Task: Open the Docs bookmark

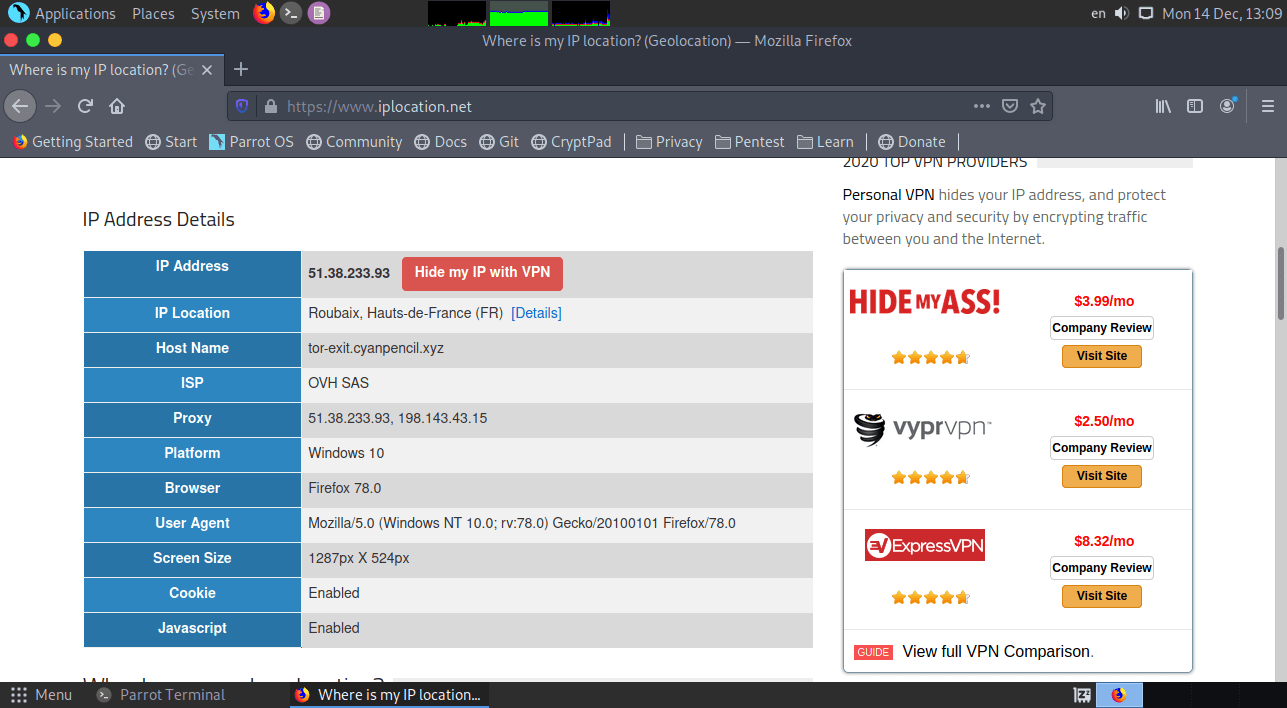Action: (x=440, y=142)
